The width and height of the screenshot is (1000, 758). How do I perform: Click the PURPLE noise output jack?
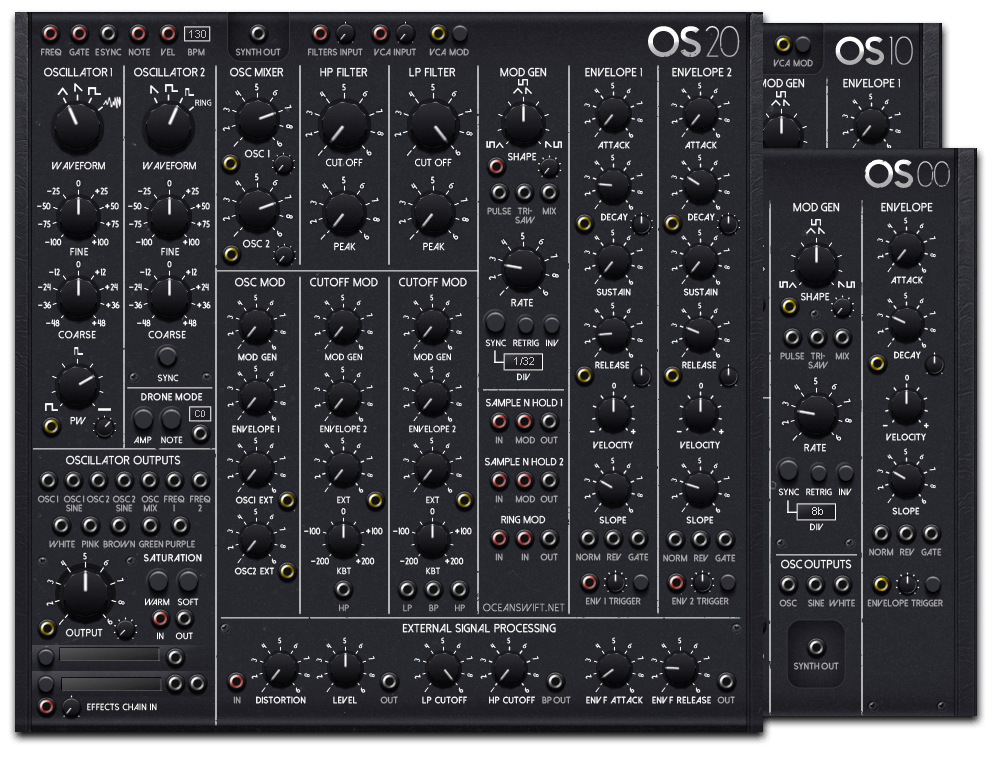click(x=180, y=525)
